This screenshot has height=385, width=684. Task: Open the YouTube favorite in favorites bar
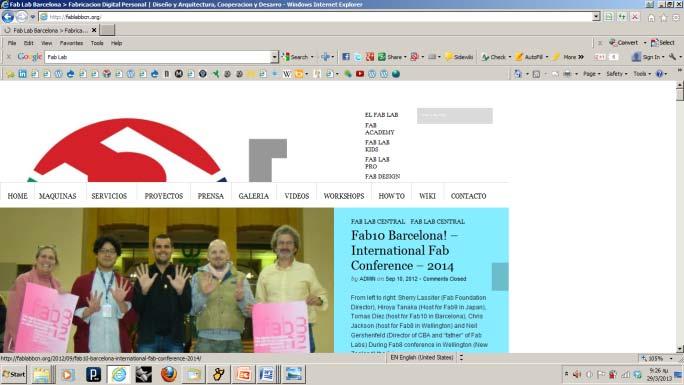359,74
